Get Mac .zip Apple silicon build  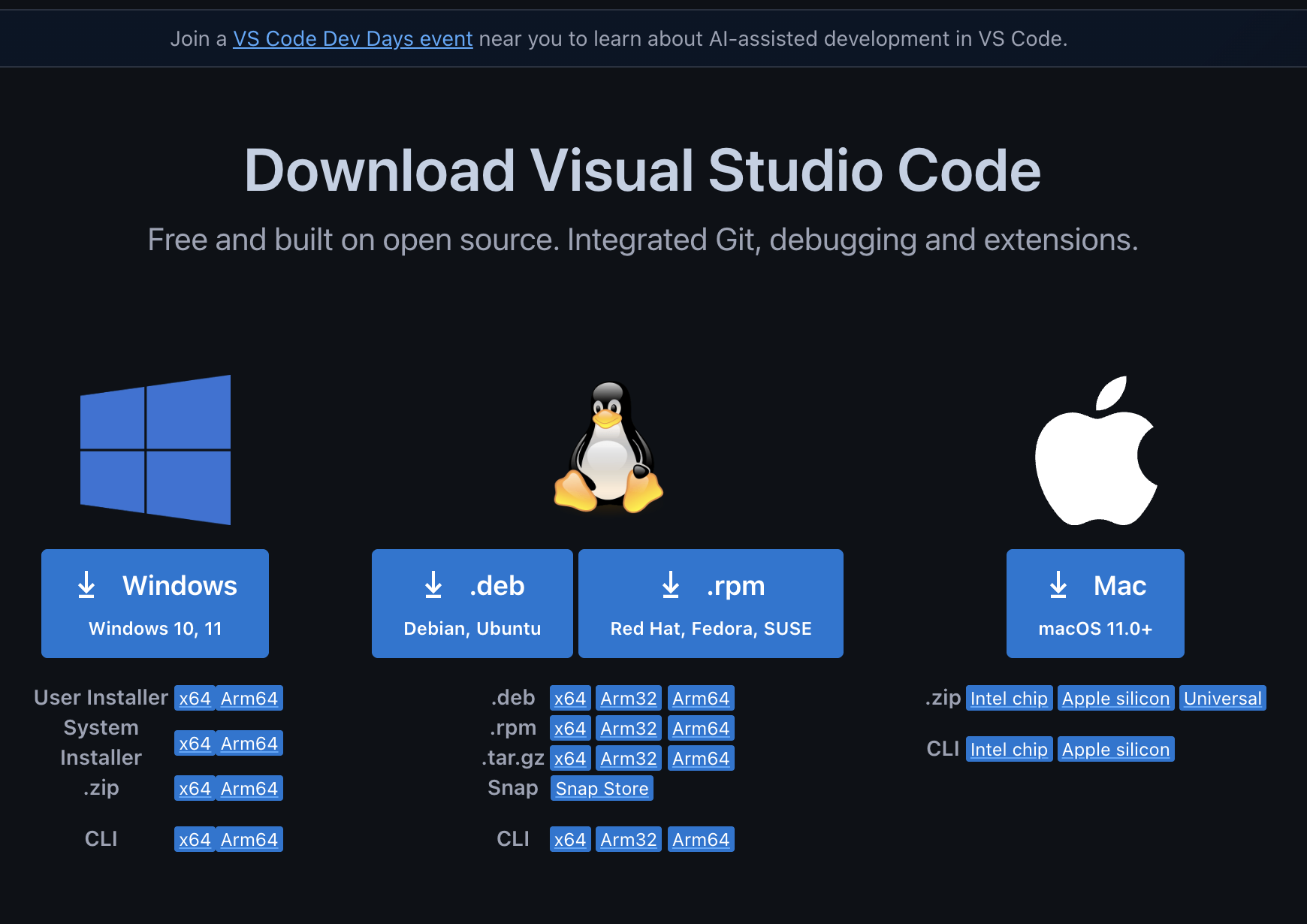1115,698
